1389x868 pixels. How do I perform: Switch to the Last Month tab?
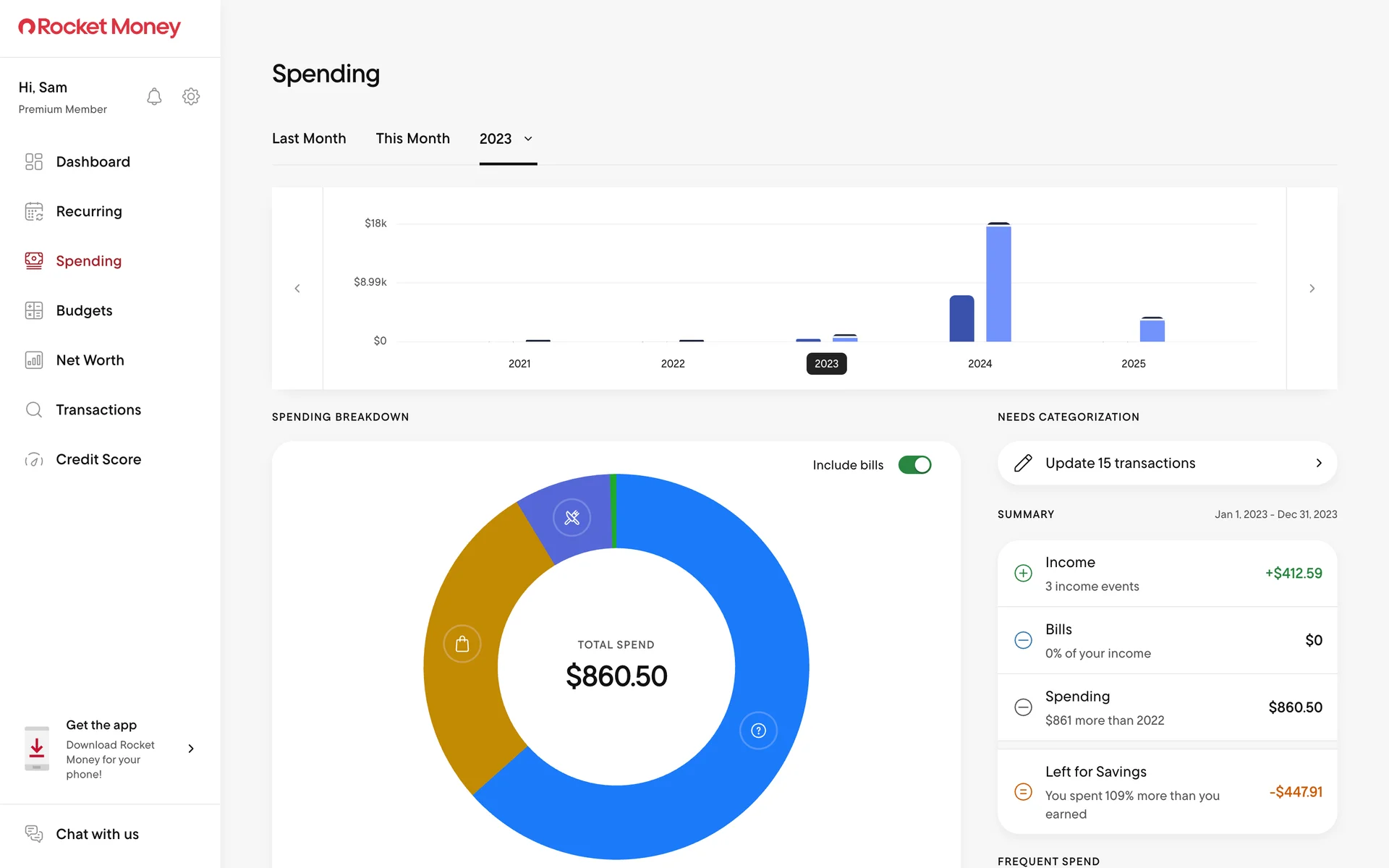(x=309, y=139)
